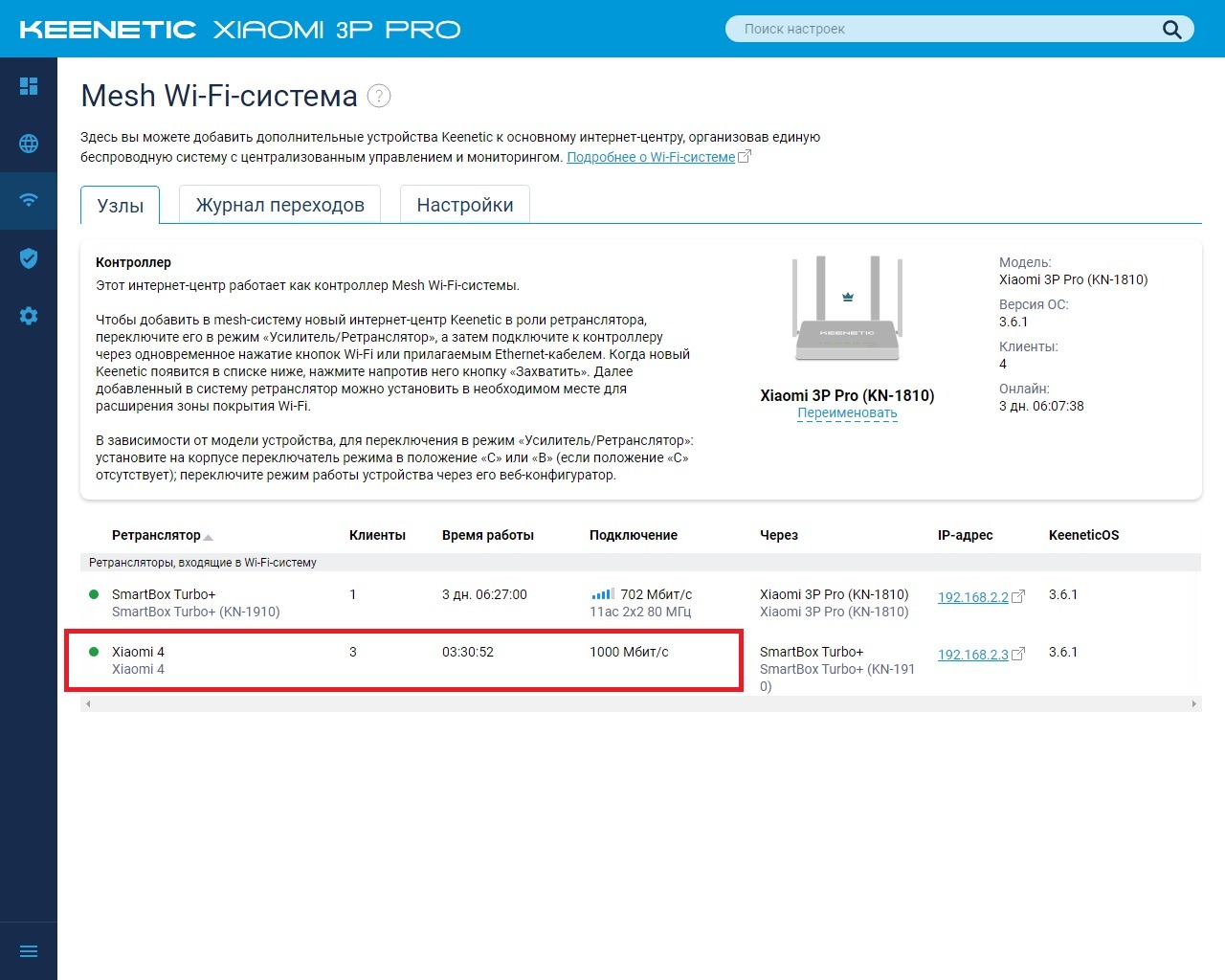This screenshot has width=1225, height=980.
Task: Click the search magnifier icon
Action: click(x=1171, y=30)
